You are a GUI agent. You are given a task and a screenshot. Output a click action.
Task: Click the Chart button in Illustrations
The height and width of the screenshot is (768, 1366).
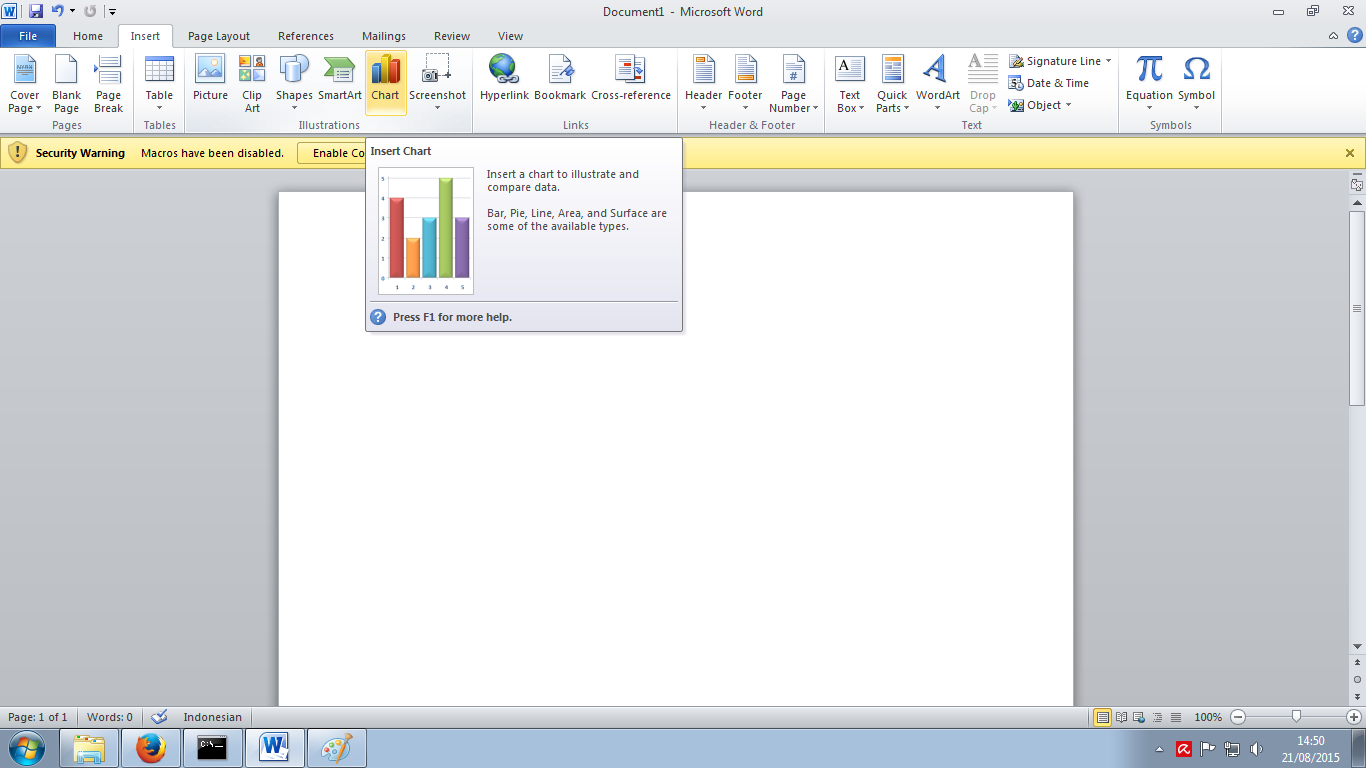(x=385, y=84)
